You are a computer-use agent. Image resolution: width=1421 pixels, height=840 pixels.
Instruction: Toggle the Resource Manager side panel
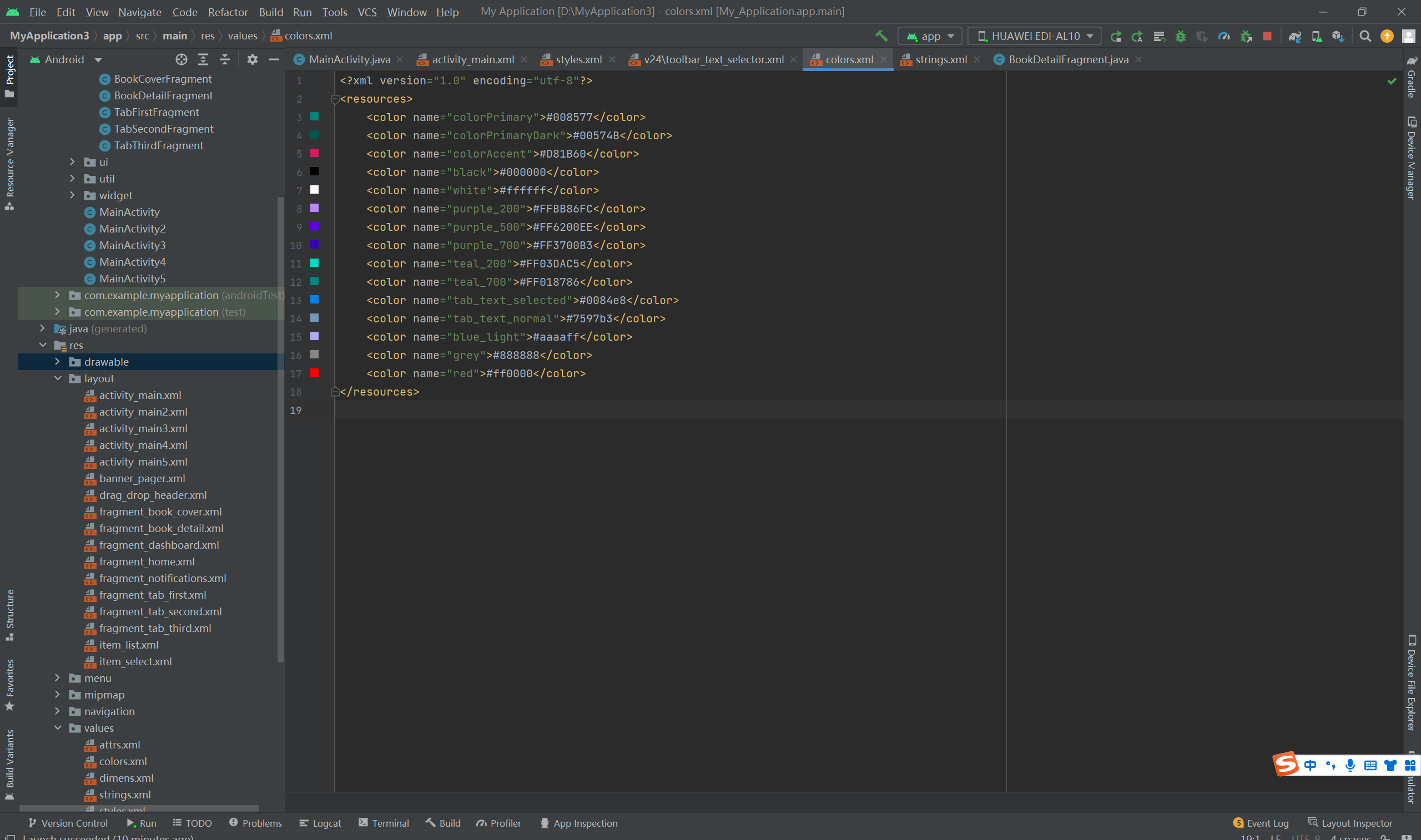tap(9, 164)
